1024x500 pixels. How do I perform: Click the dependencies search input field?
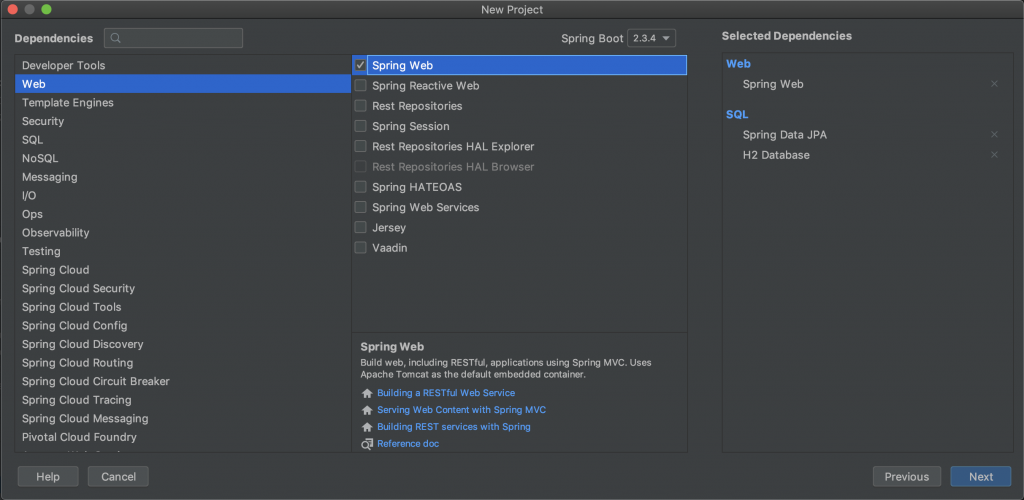tap(180, 39)
